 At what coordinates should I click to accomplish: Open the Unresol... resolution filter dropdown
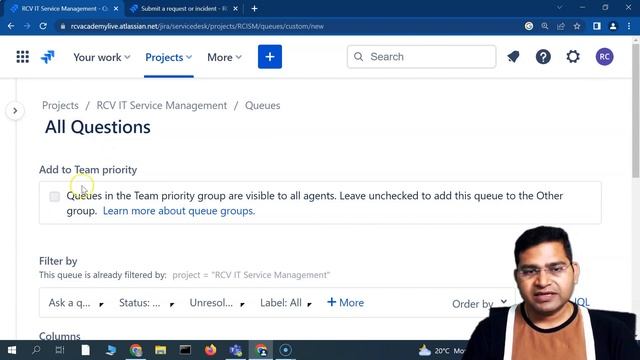click(x=217, y=303)
